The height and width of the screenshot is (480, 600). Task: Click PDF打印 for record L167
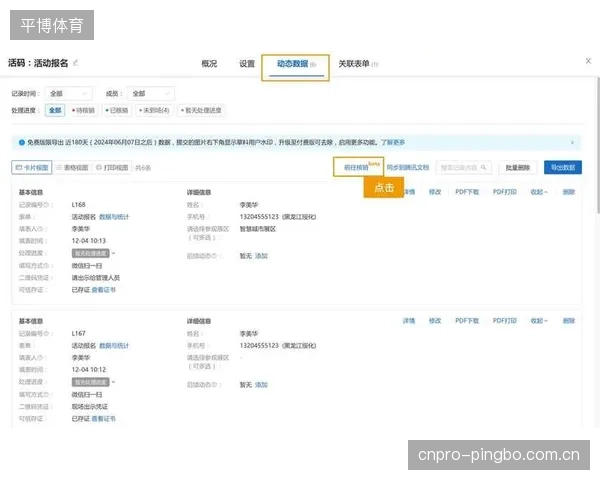click(505, 321)
